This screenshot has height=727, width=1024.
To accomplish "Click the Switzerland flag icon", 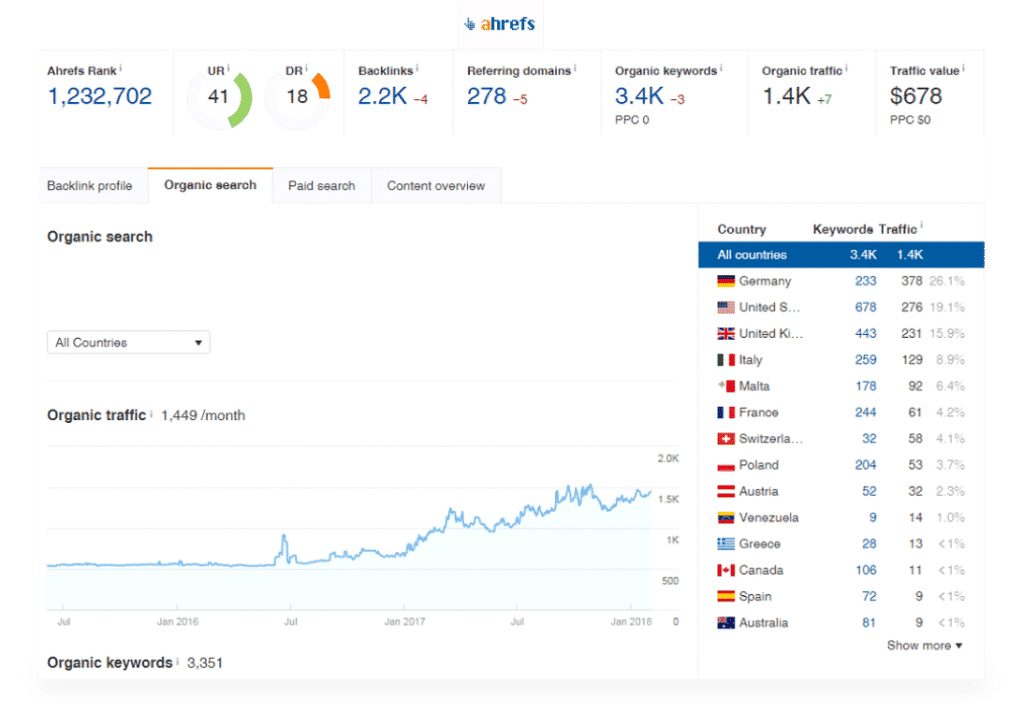I will coord(726,439).
